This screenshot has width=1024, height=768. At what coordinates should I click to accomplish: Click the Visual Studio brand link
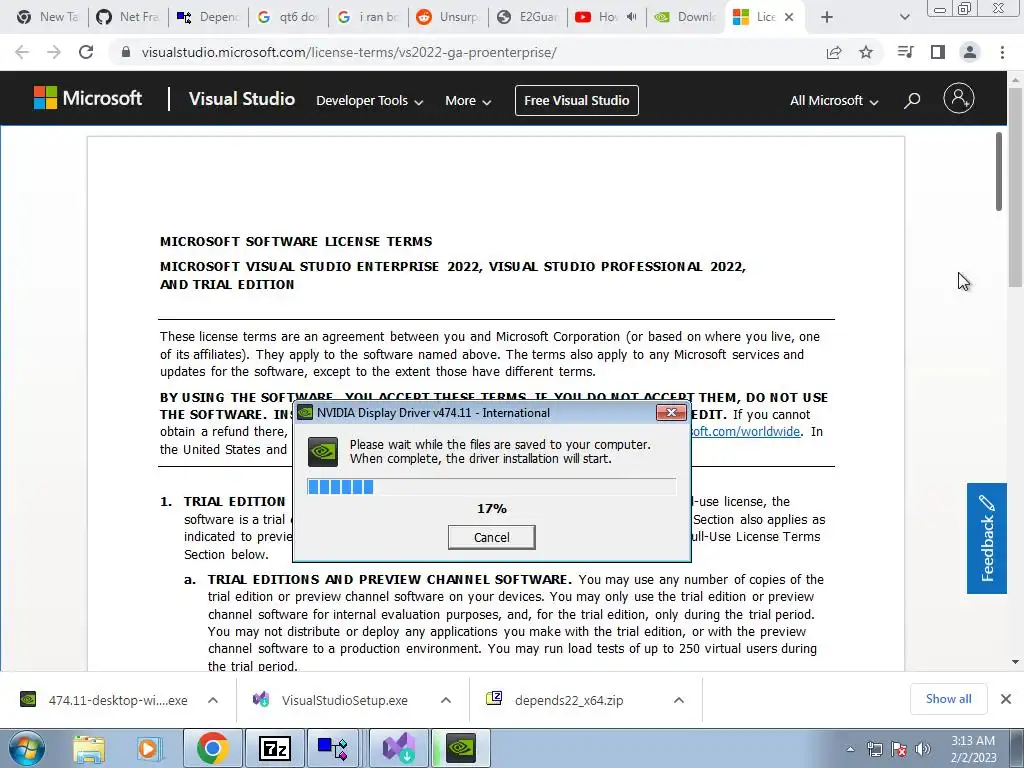[242, 99]
